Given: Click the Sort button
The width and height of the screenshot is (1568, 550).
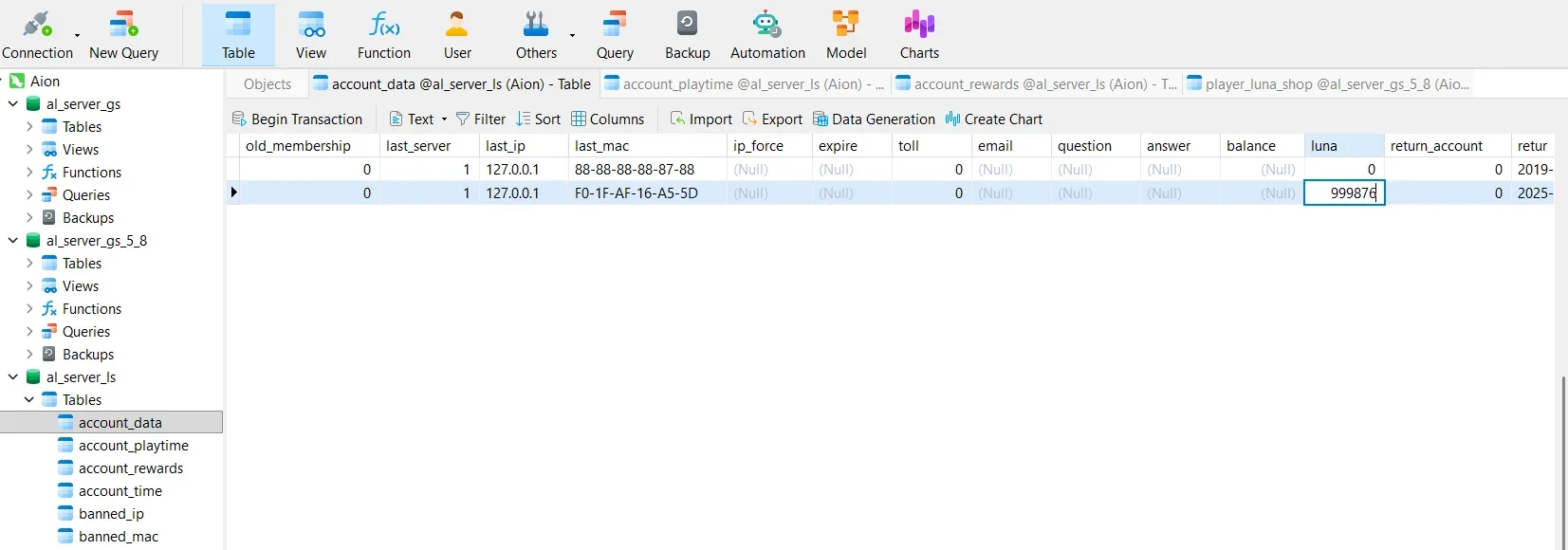Looking at the screenshot, I should pyautogui.click(x=538, y=119).
